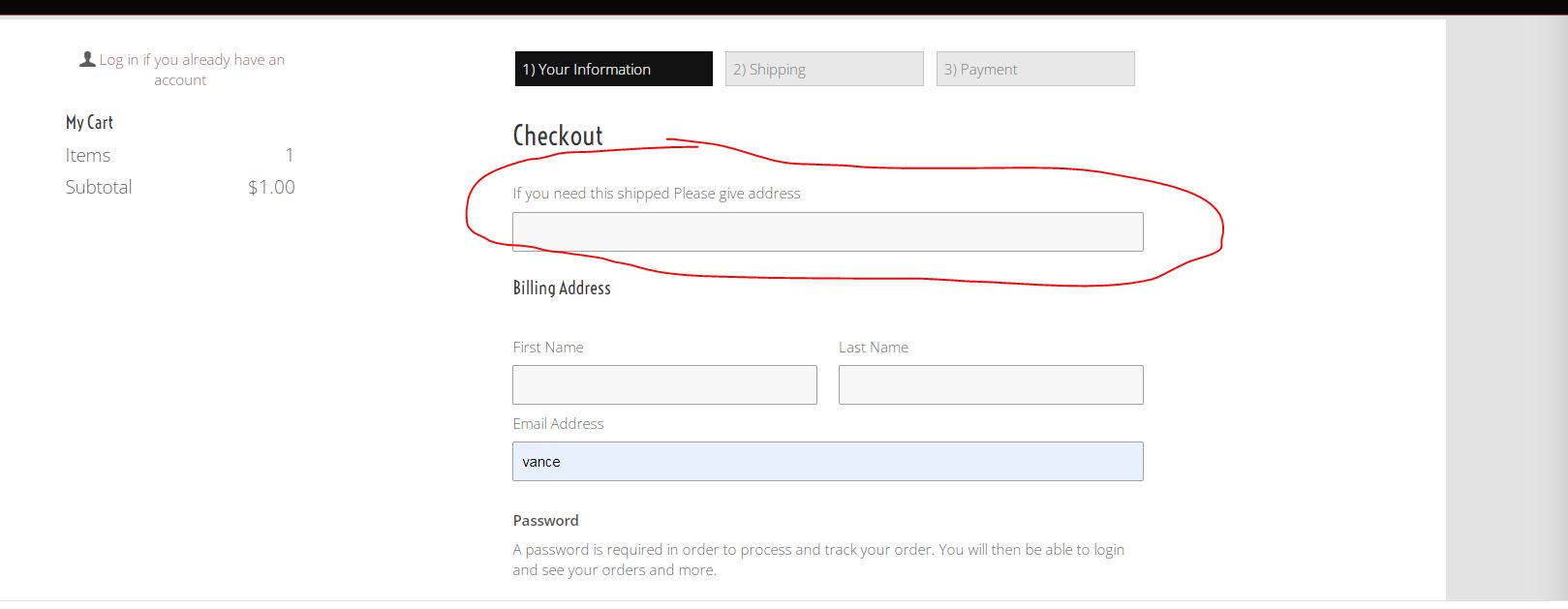Focus the shipping address input field
This screenshot has height=609, width=1568.
[828, 231]
